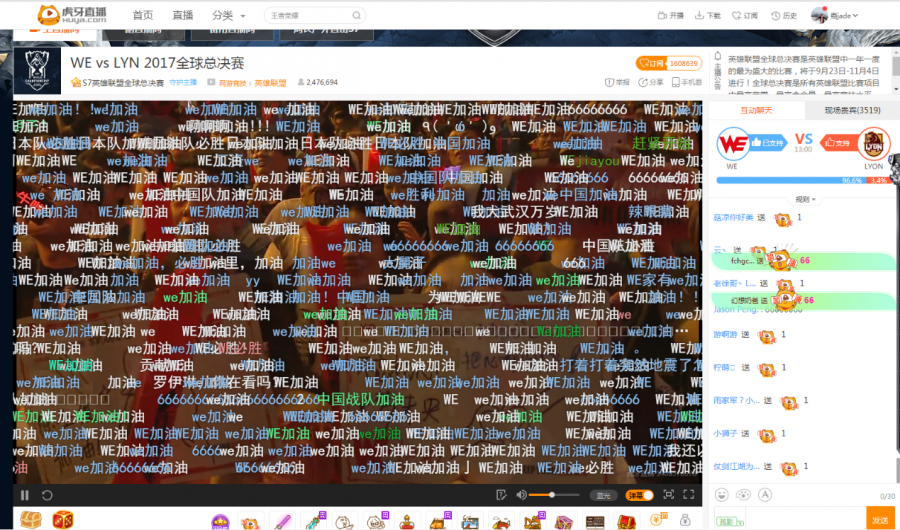Screen dimensions: 900x530
Task: Click the WE team logo
Action: tap(732, 144)
